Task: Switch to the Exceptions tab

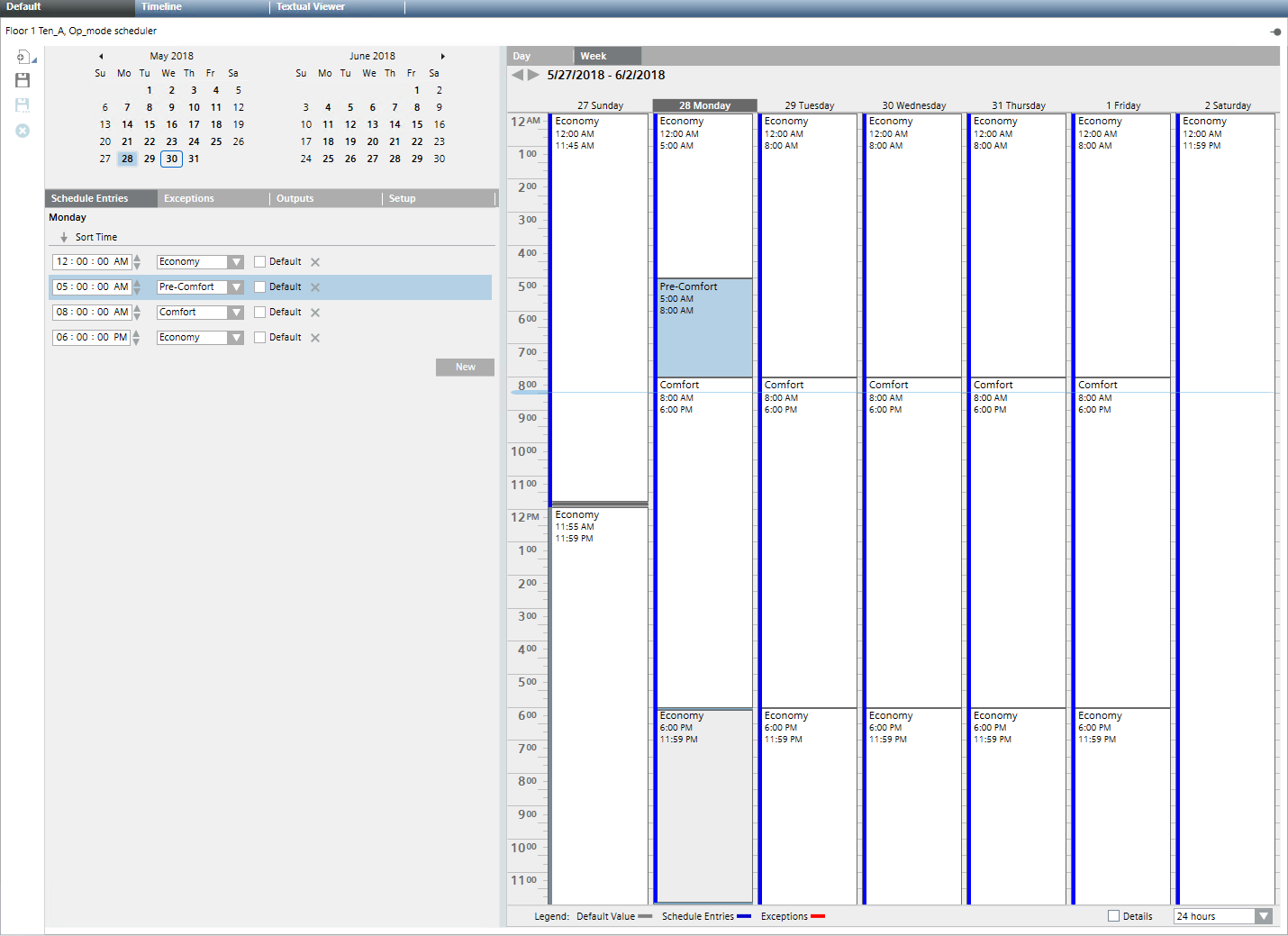Action: (189, 197)
